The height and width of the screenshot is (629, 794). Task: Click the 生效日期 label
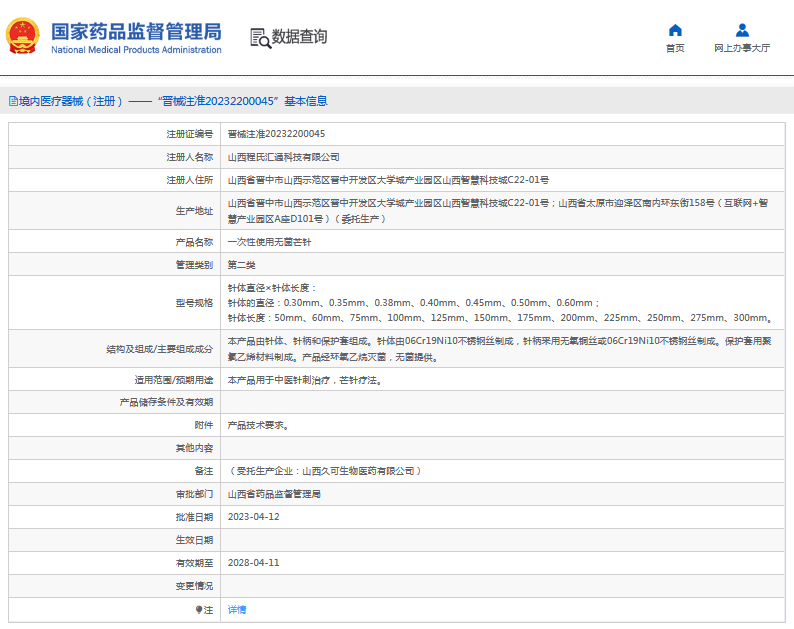[194, 540]
